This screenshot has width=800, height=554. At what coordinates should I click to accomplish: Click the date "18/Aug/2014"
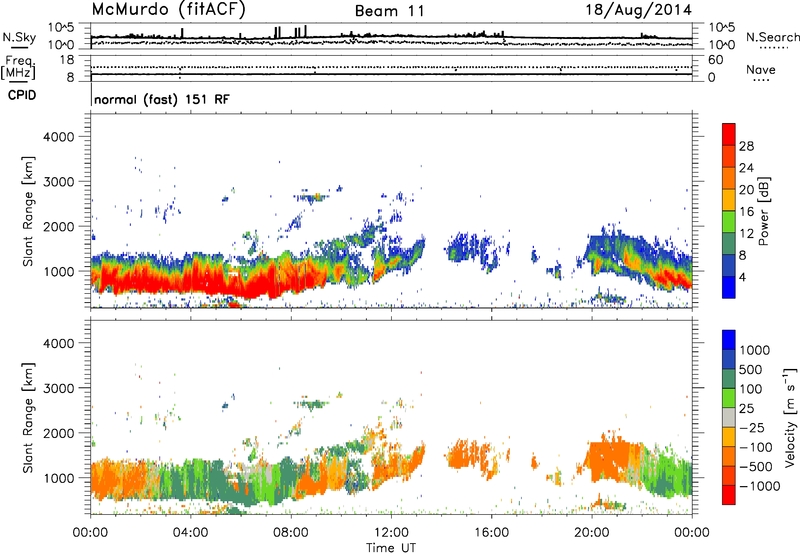[638, 9]
